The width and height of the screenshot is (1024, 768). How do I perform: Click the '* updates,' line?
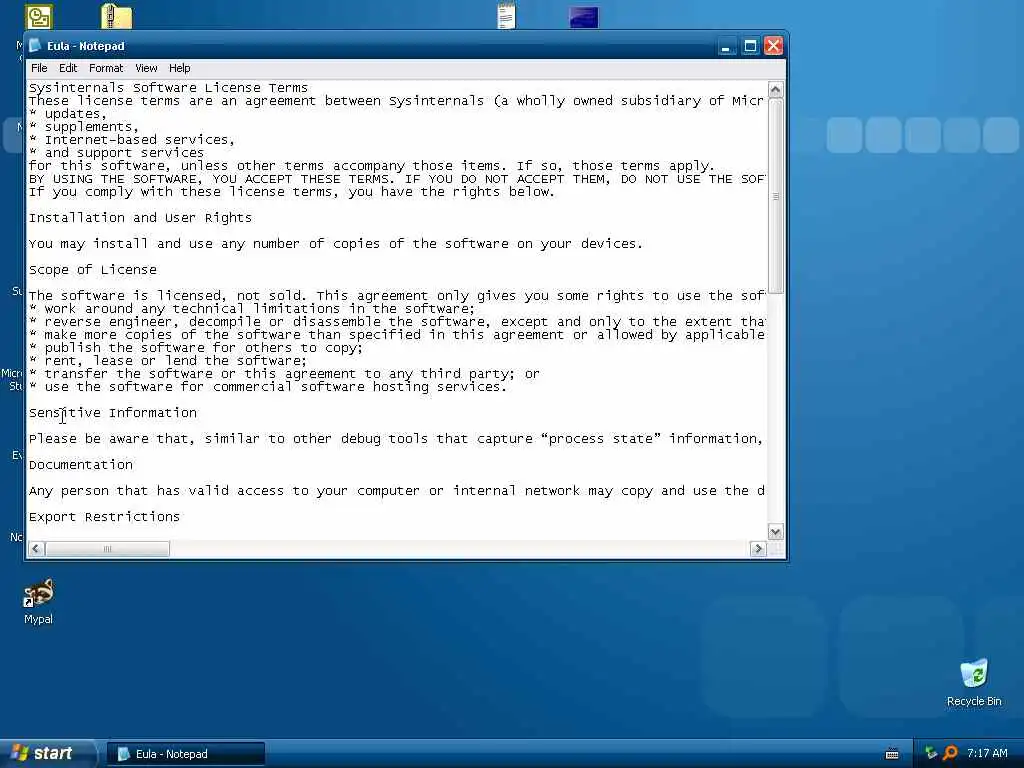click(68, 114)
